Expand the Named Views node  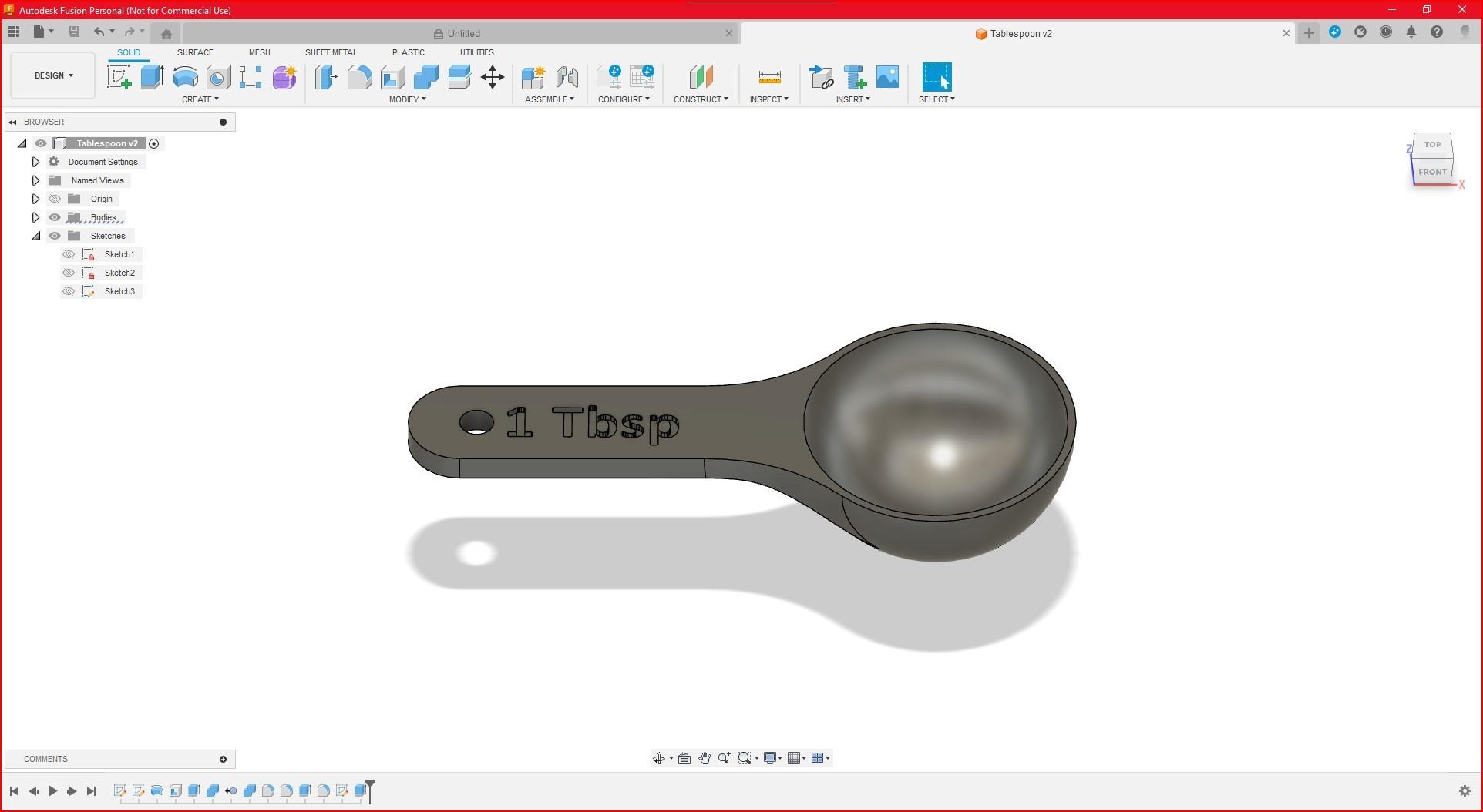click(35, 180)
